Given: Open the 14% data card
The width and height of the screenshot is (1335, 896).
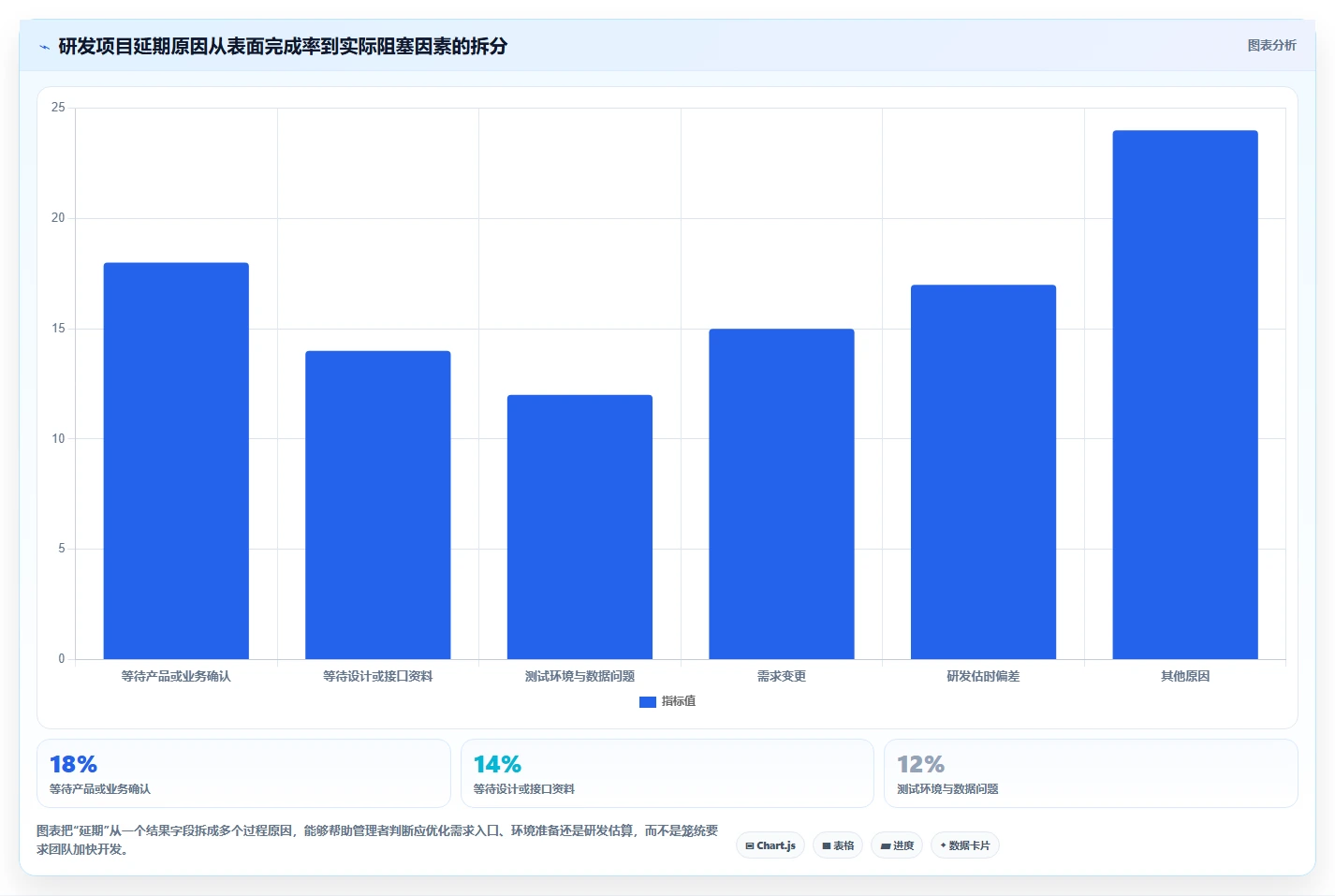Looking at the screenshot, I should [x=667, y=773].
